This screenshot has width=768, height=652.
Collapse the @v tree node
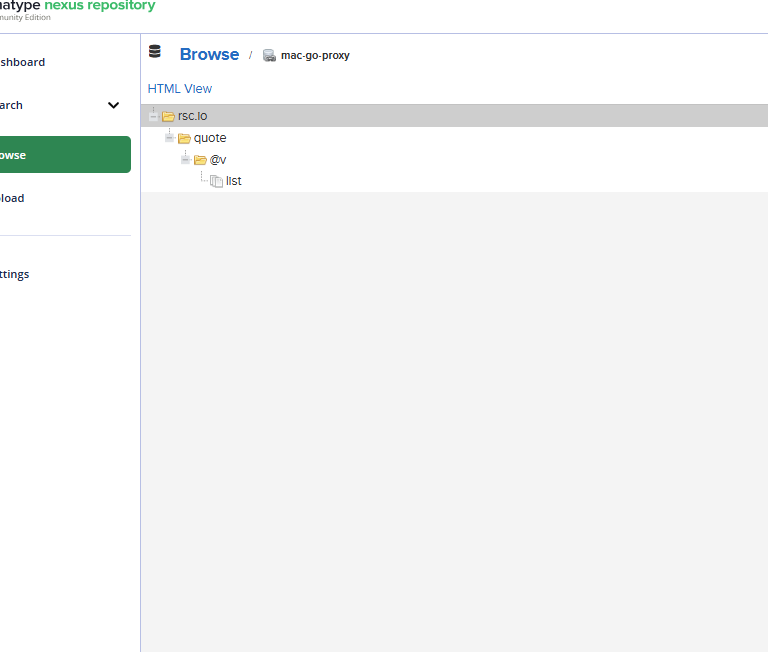[185, 160]
